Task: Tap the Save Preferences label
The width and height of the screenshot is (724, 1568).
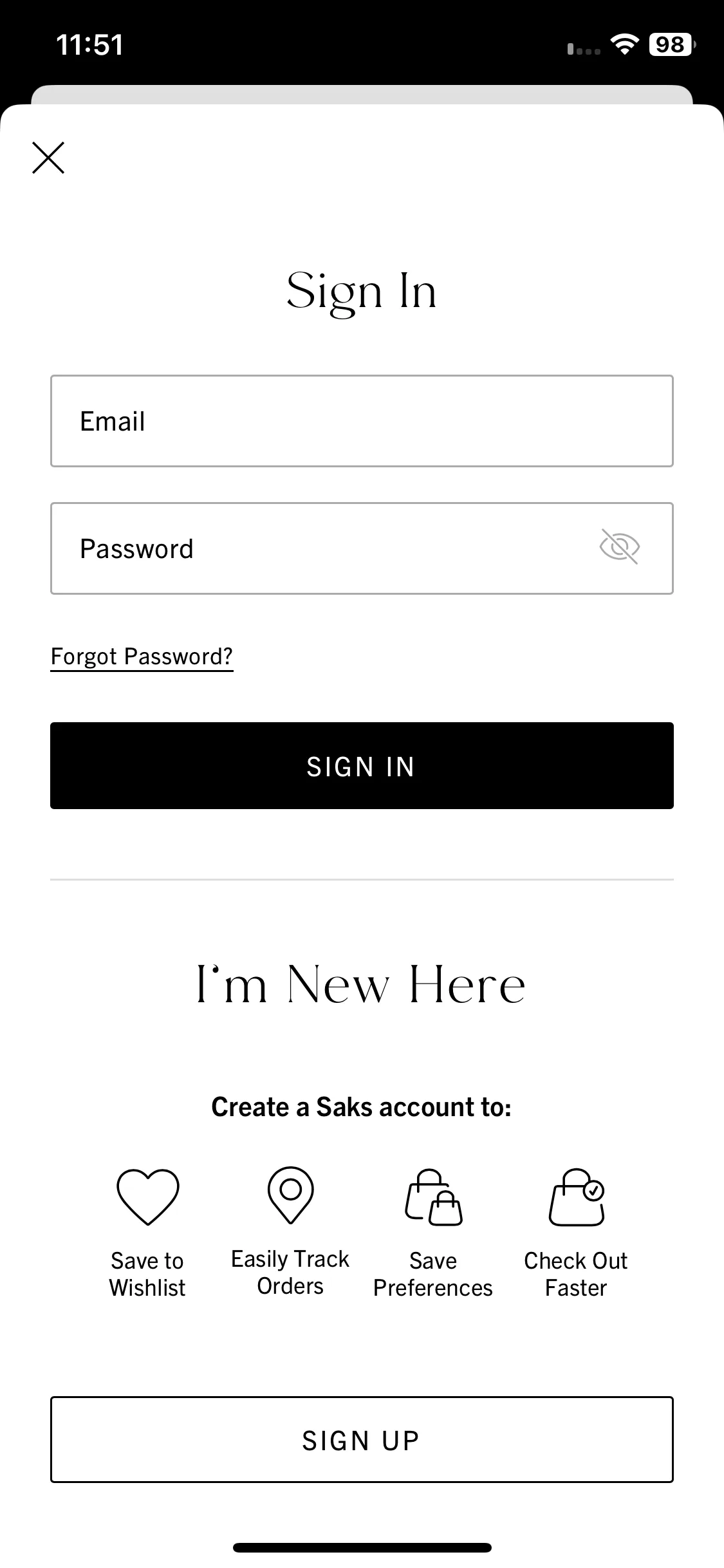Action: 433,1274
